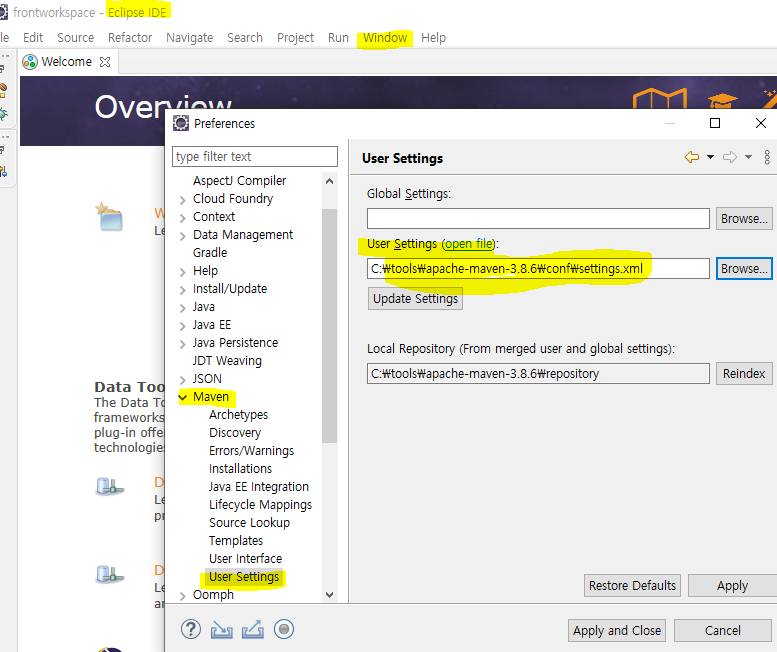Expand the Data Management node
Image resolution: width=777 pixels, height=652 pixels.
(x=183, y=236)
